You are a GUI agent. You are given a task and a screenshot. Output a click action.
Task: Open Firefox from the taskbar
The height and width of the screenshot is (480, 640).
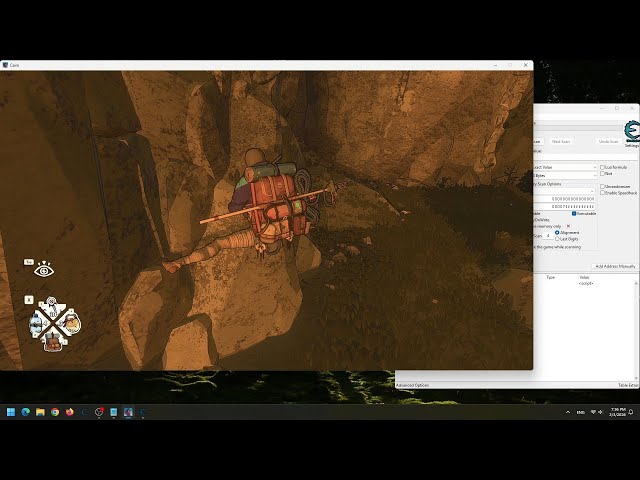pyautogui.click(x=70, y=412)
